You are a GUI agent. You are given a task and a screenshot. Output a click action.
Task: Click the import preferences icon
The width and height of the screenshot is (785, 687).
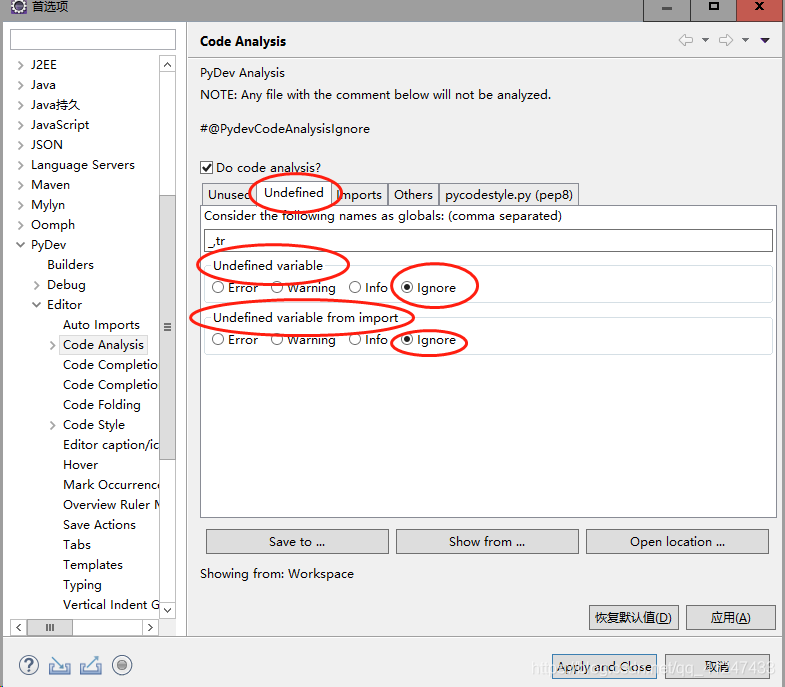(x=60, y=666)
